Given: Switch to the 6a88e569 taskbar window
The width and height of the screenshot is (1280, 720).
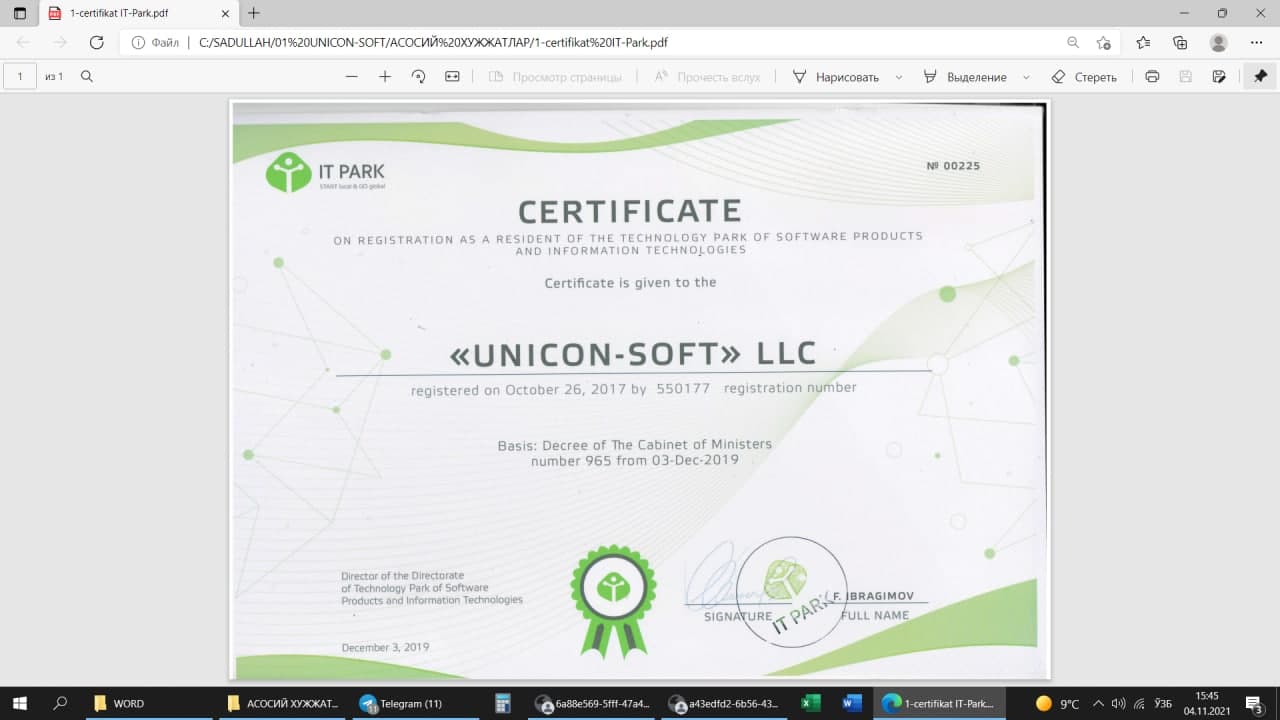Looking at the screenshot, I should coord(592,703).
